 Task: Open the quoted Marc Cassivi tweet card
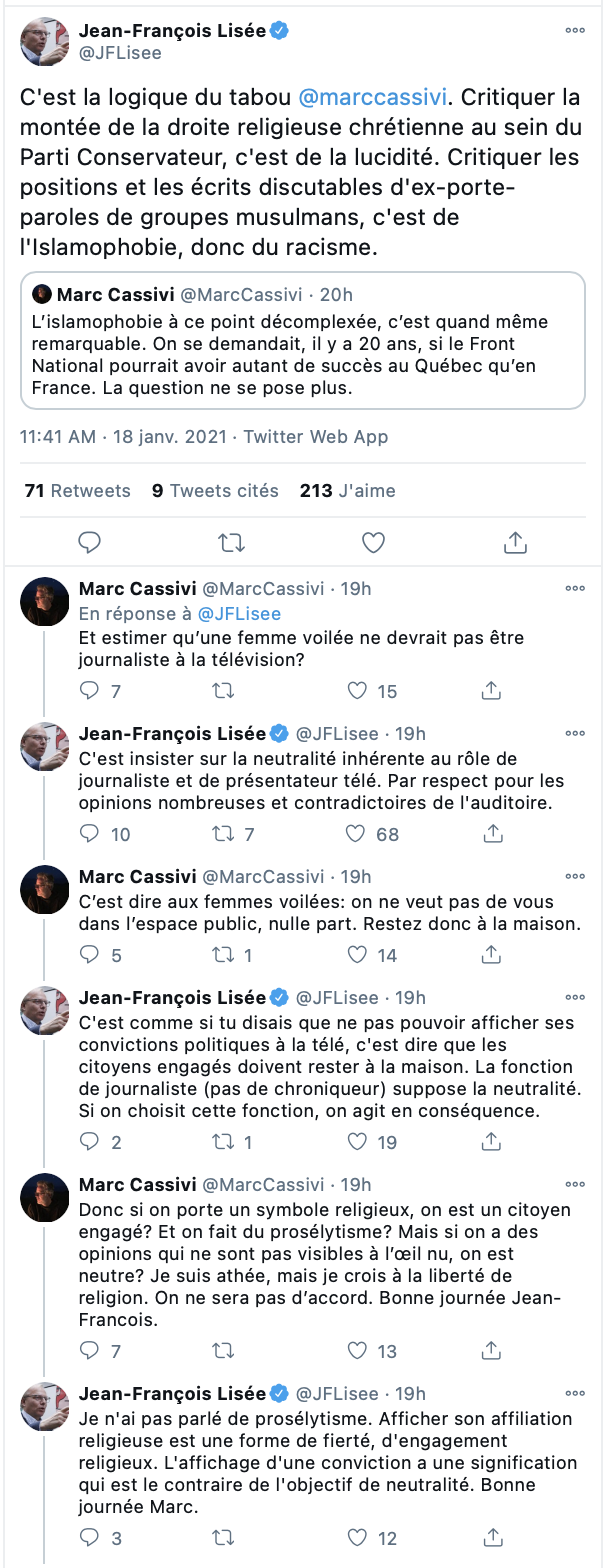(303, 340)
